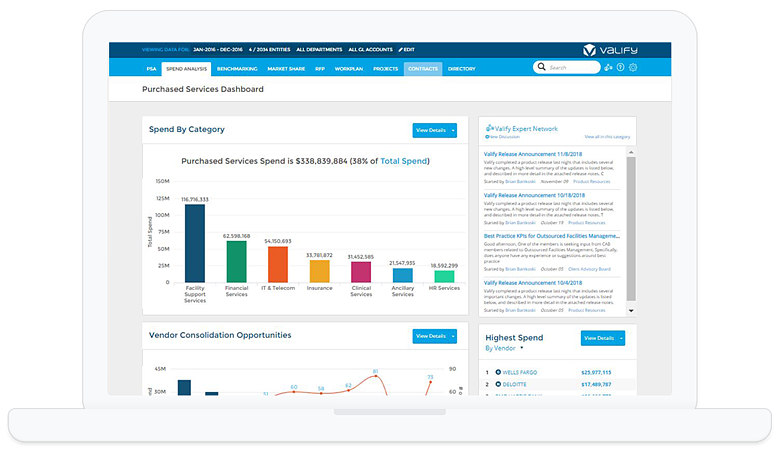Image resolution: width=779 pixels, height=450 pixels.
Task: Open the 4 / 2034 Entities filter
Action: pyautogui.click(x=269, y=50)
